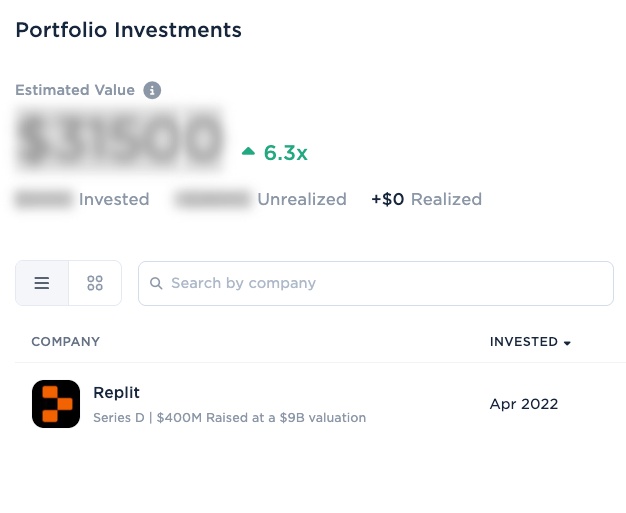Switch to grid view layout
Viewport: 626px width, 513px height.
point(95,283)
